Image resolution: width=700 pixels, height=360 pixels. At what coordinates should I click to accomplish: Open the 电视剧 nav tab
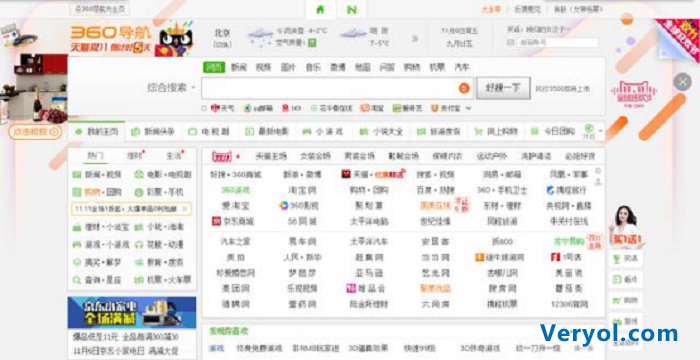click(209, 131)
